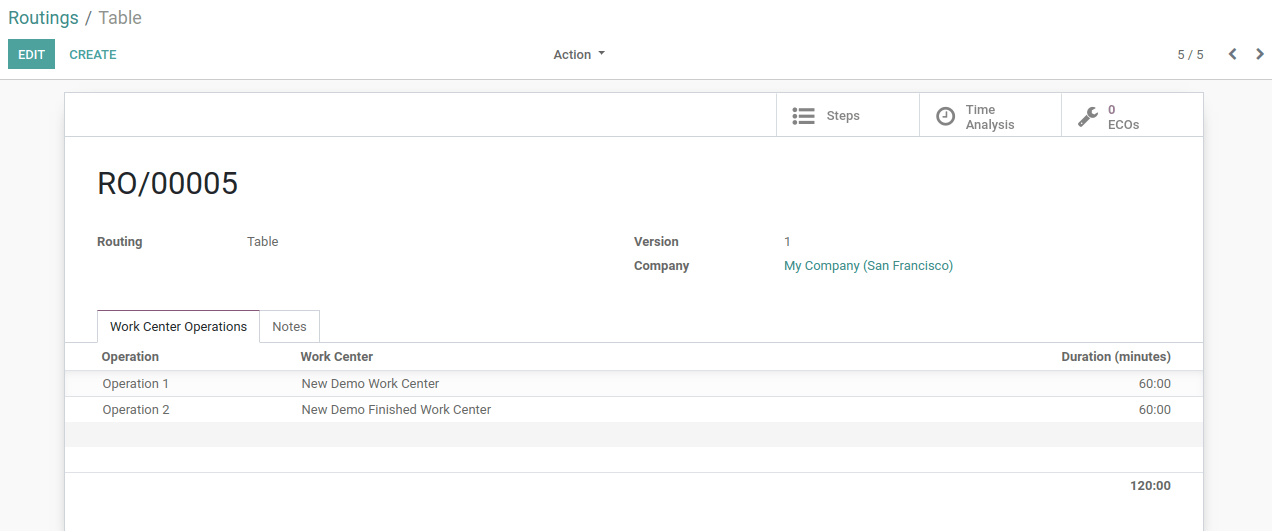The image size is (1272, 531).
Task: Click Operation 1 duration 60:00
Action: click(1154, 384)
